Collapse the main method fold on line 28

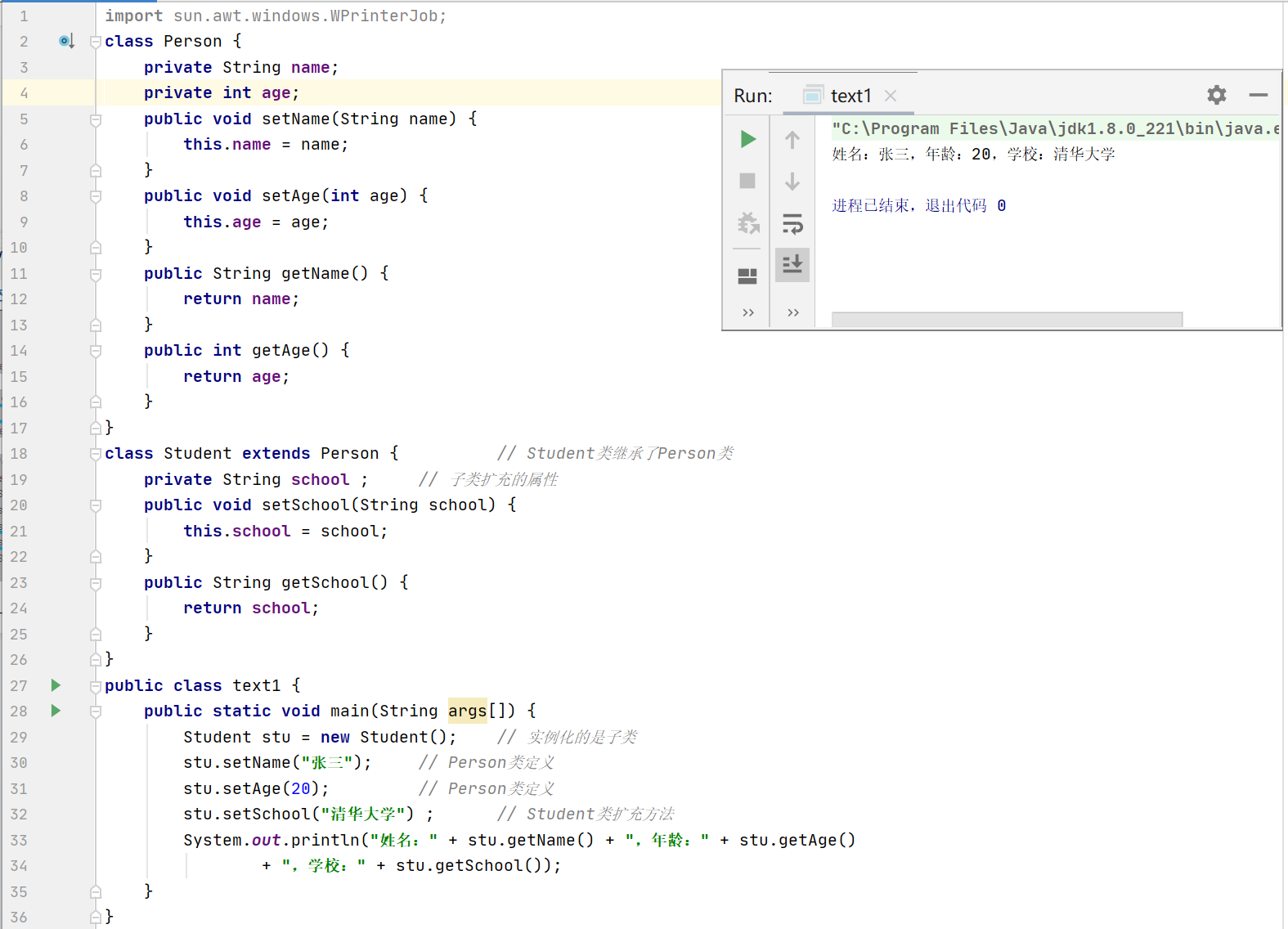(x=96, y=711)
